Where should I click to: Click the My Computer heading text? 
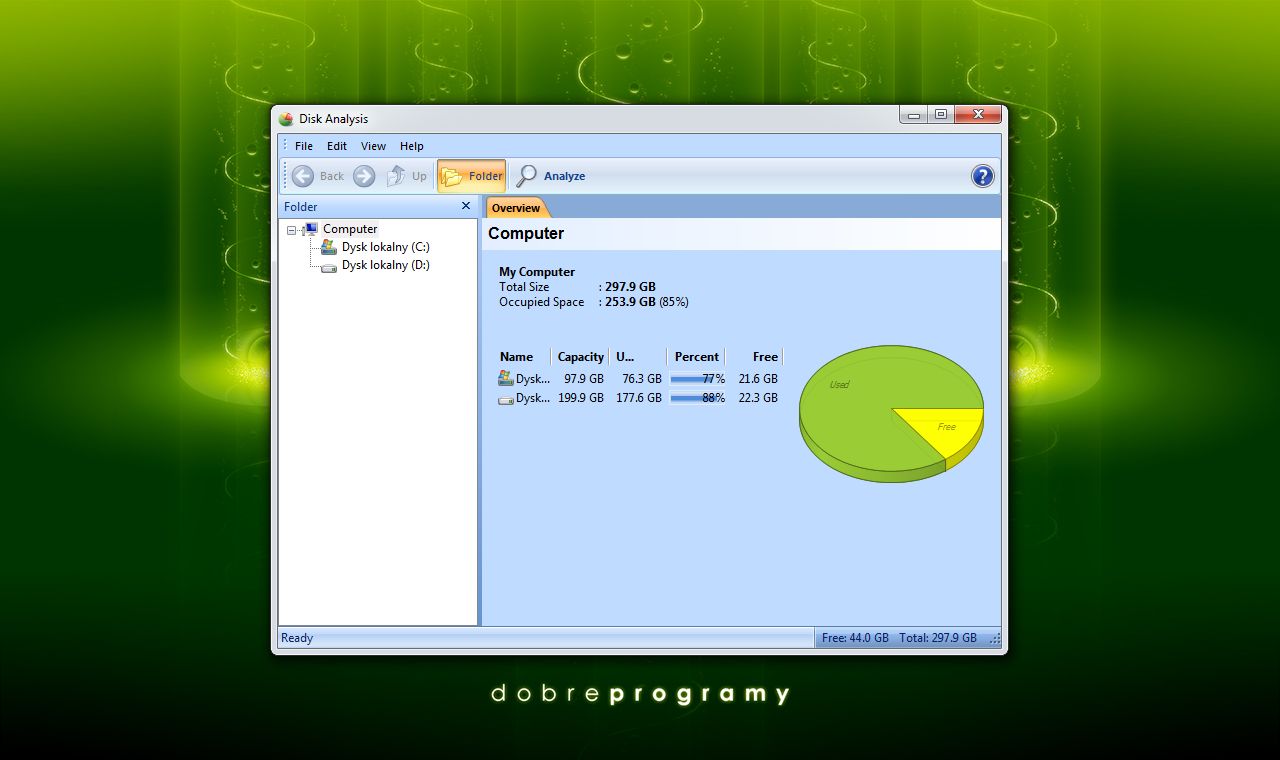[x=537, y=272]
